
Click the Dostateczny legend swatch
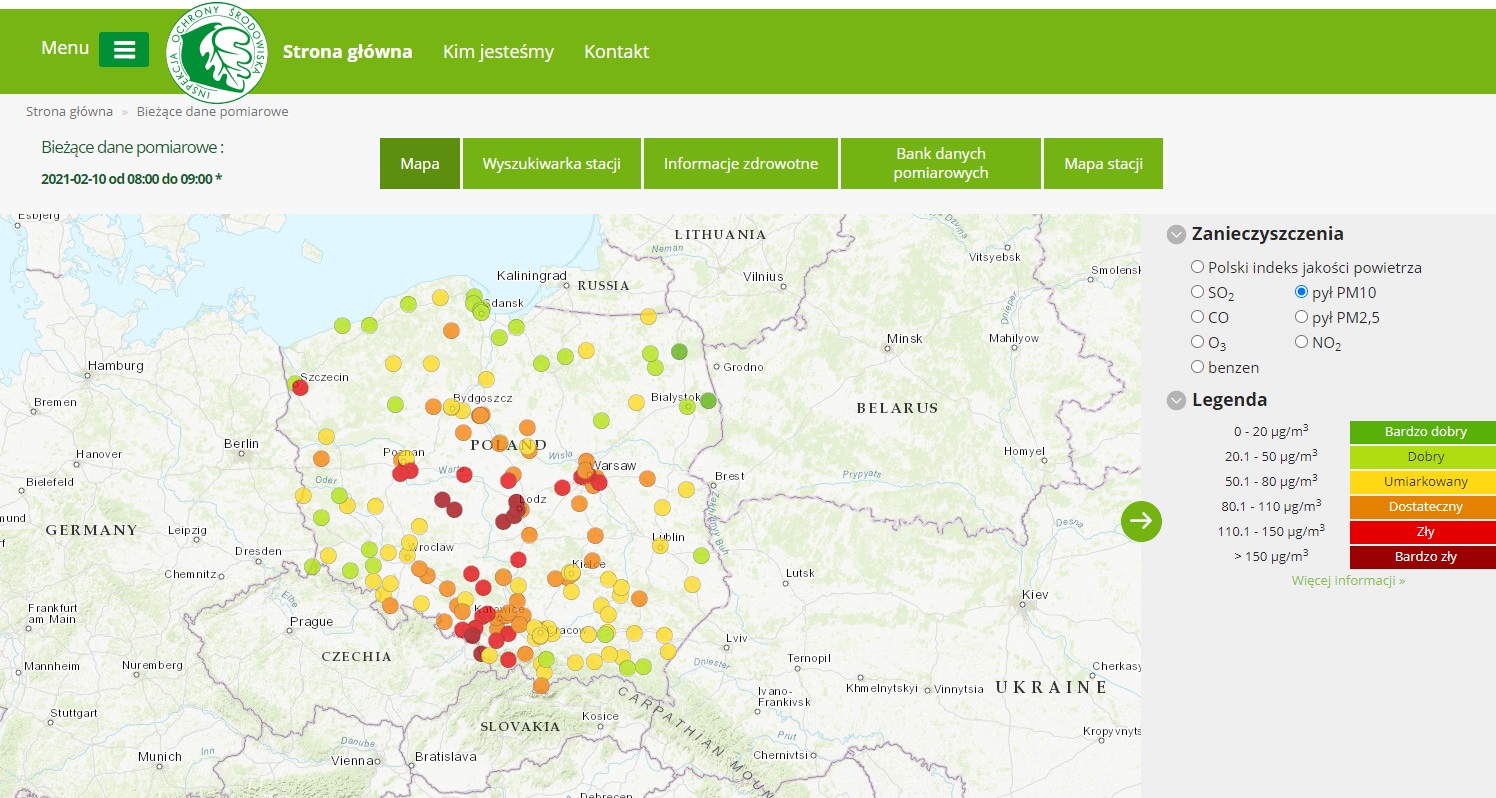[x=1423, y=507]
